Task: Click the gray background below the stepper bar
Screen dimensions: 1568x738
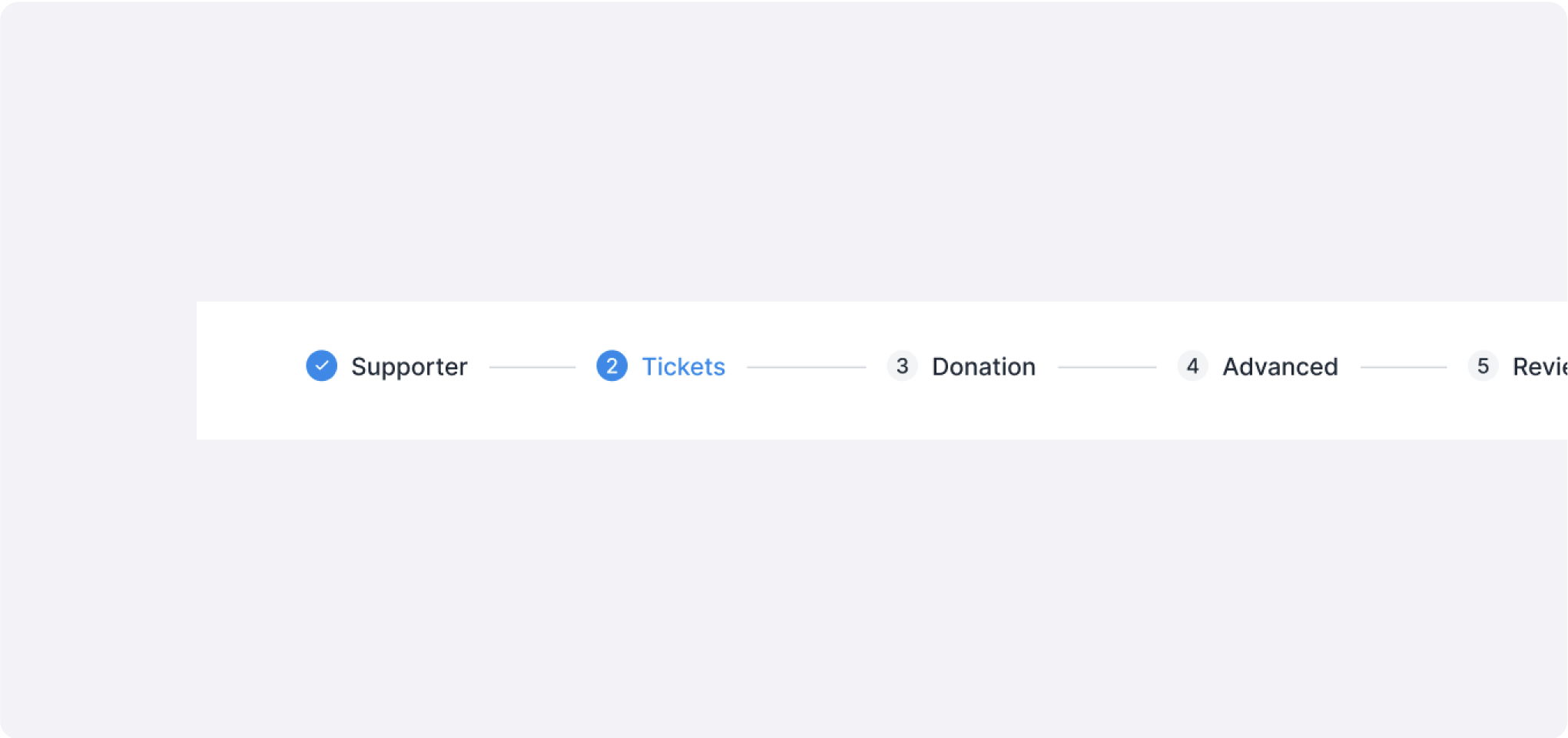Action: coord(784,584)
